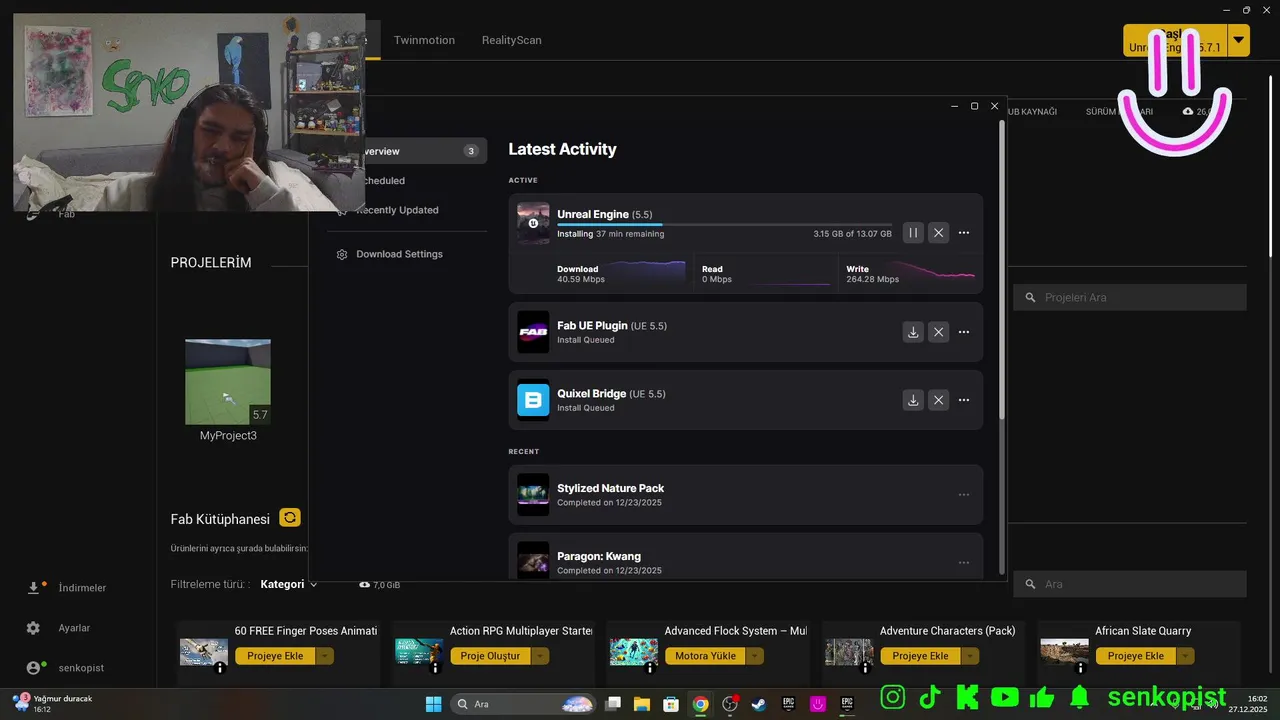Show info for Advanced Flock System asset
The width and height of the screenshot is (1280, 720).
pyautogui.click(x=650, y=669)
